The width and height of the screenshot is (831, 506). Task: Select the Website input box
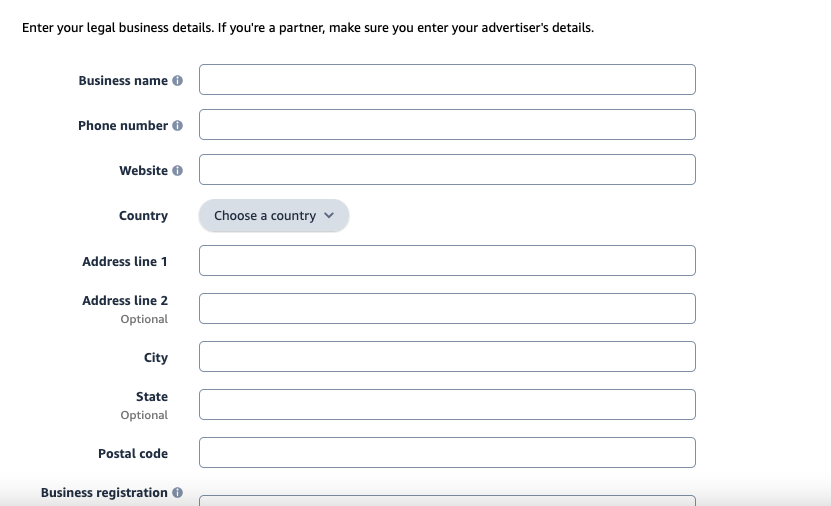pyautogui.click(x=447, y=170)
